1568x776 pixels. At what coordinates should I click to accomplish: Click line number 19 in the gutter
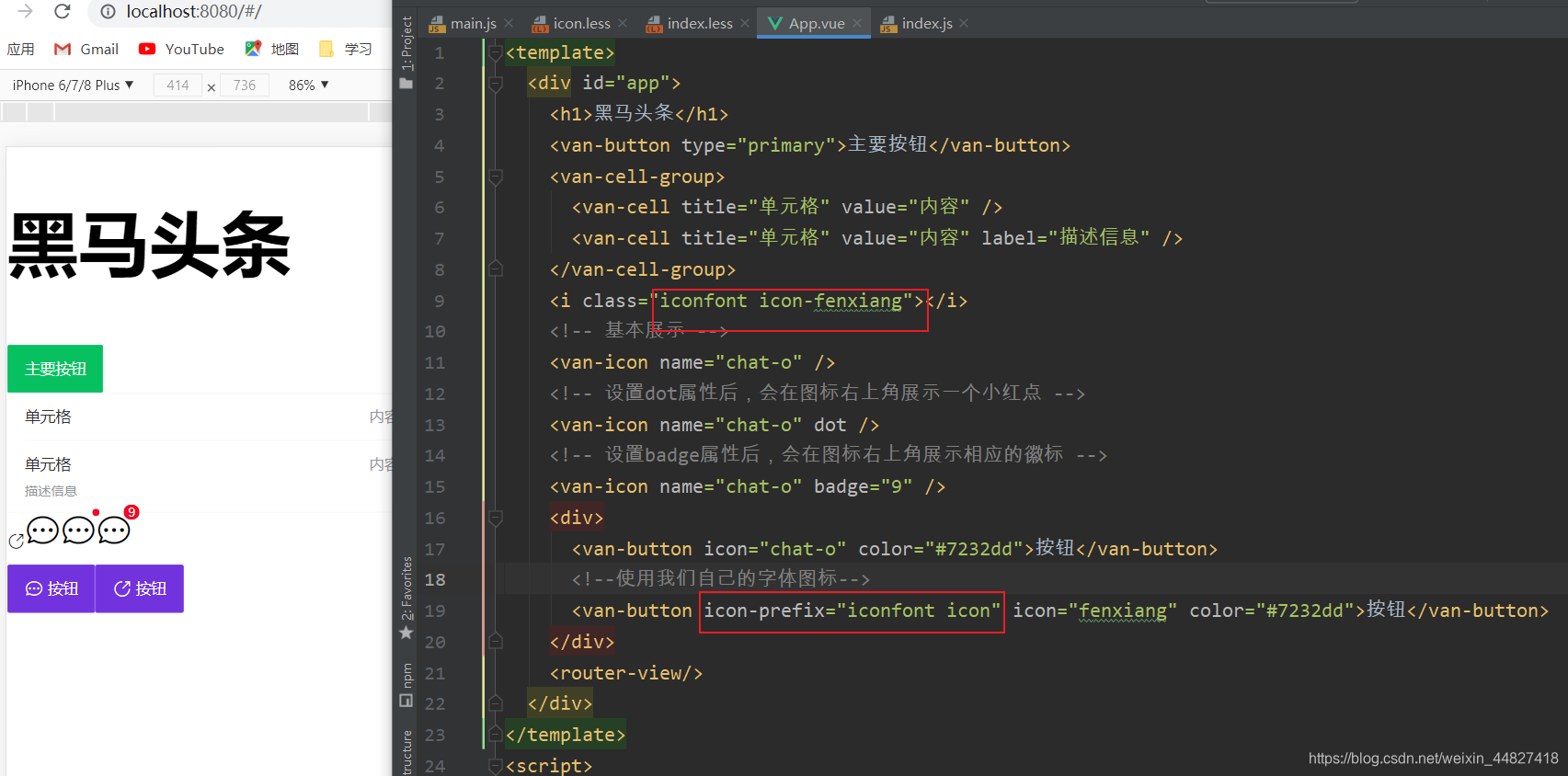click(x=435, y=611)
